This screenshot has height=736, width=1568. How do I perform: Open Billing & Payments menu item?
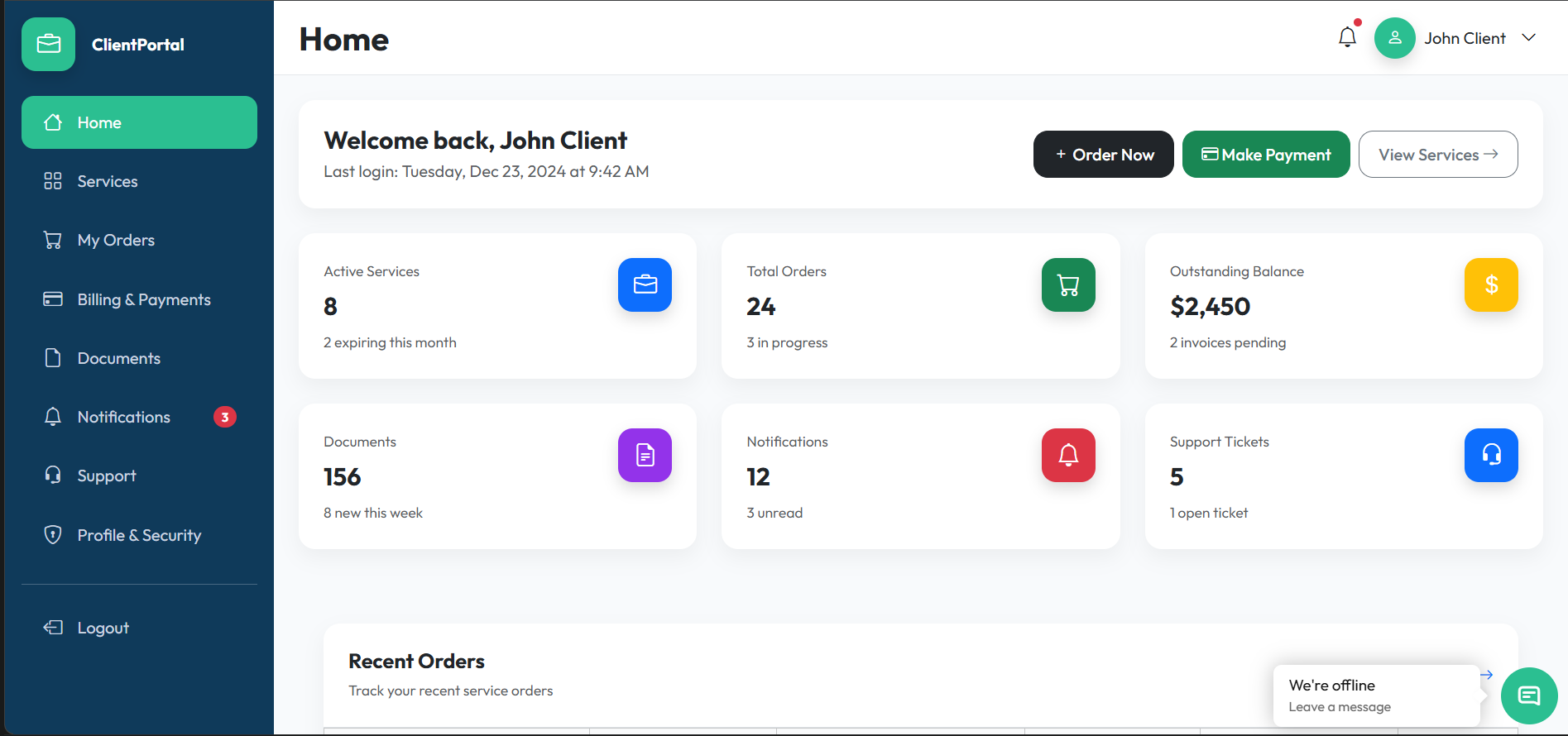tap(139, 299)
